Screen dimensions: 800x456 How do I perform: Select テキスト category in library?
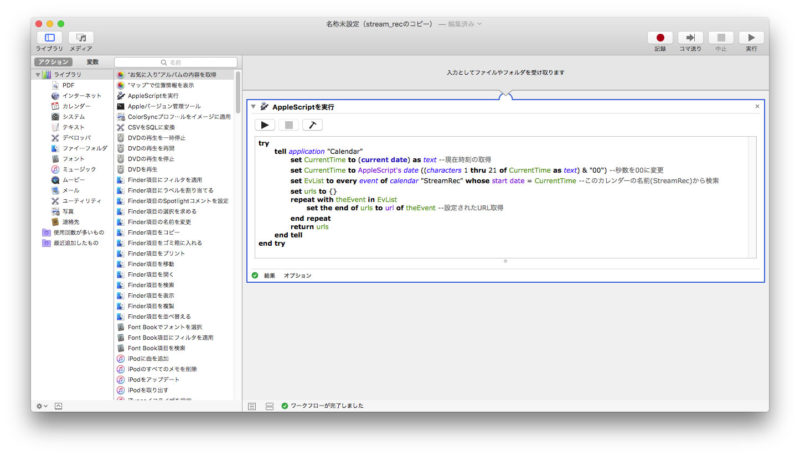68,127
